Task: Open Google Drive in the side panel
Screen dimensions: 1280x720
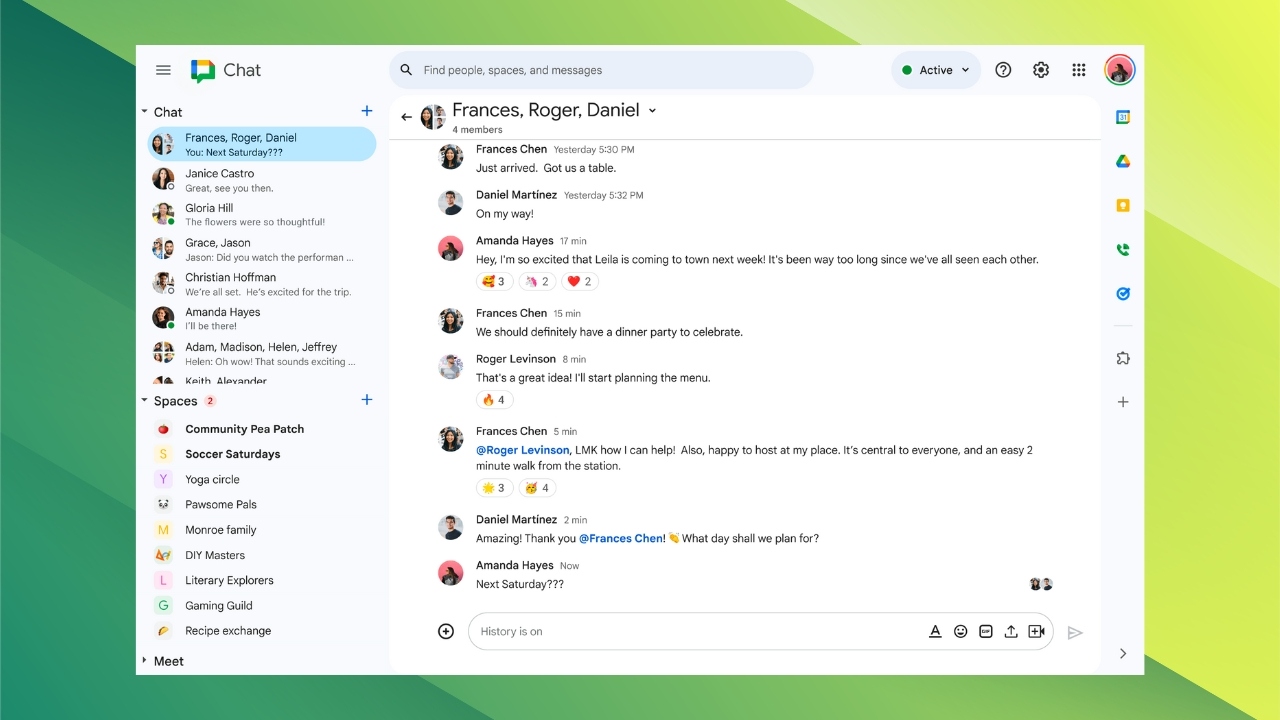Action: [x=1123, y=161]
